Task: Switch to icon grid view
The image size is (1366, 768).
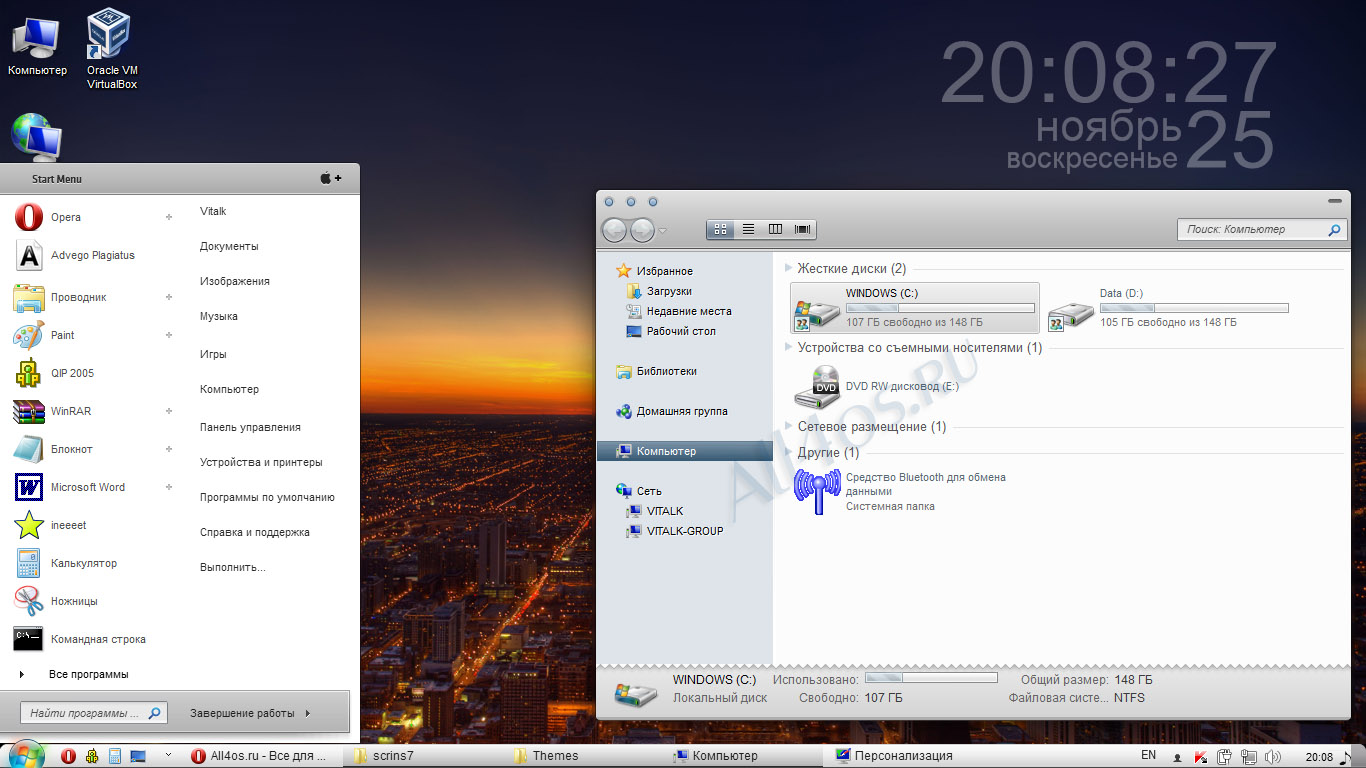Action: click(x=720, y=229)
